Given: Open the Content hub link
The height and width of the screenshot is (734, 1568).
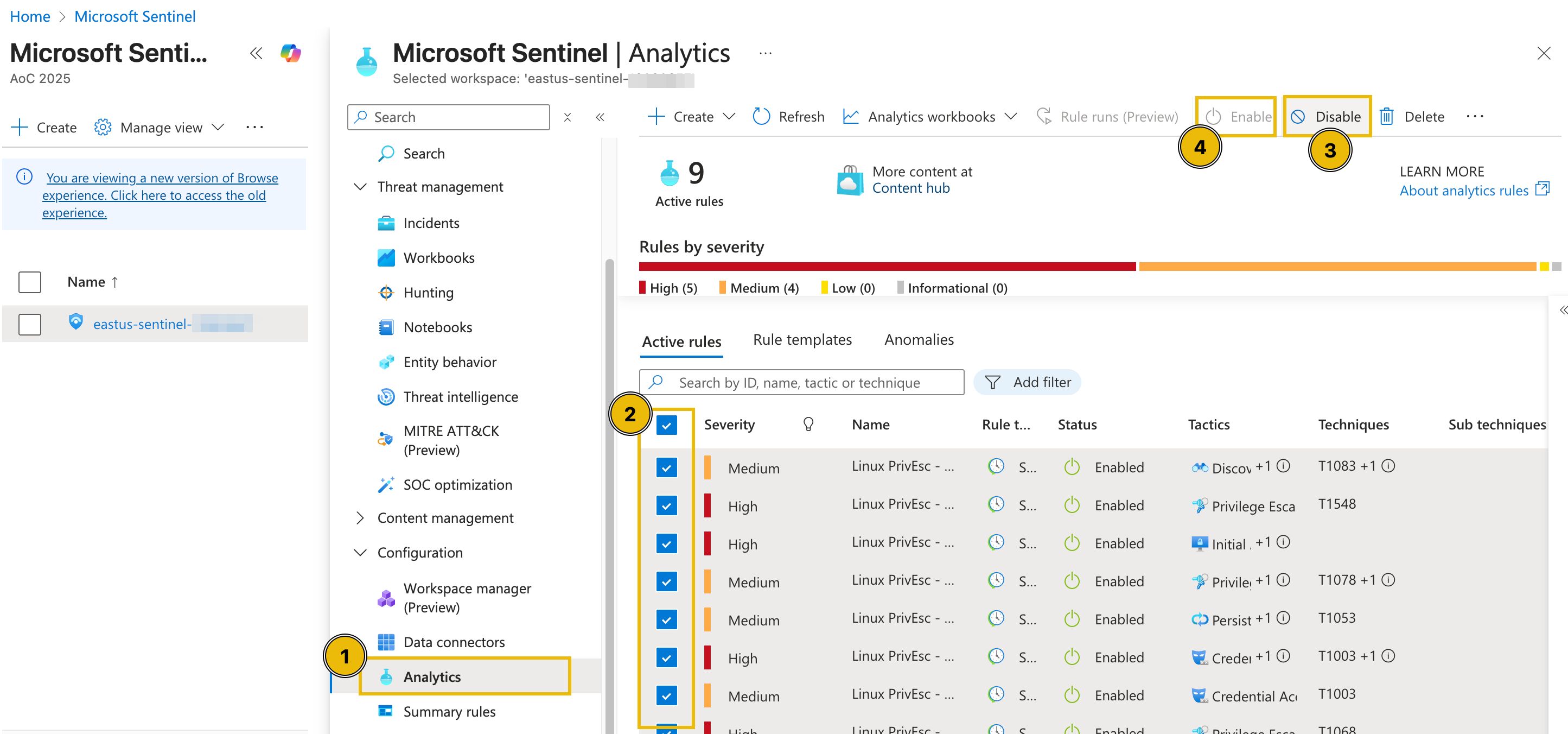Looking at the screenshot, I should click(910, 188).
